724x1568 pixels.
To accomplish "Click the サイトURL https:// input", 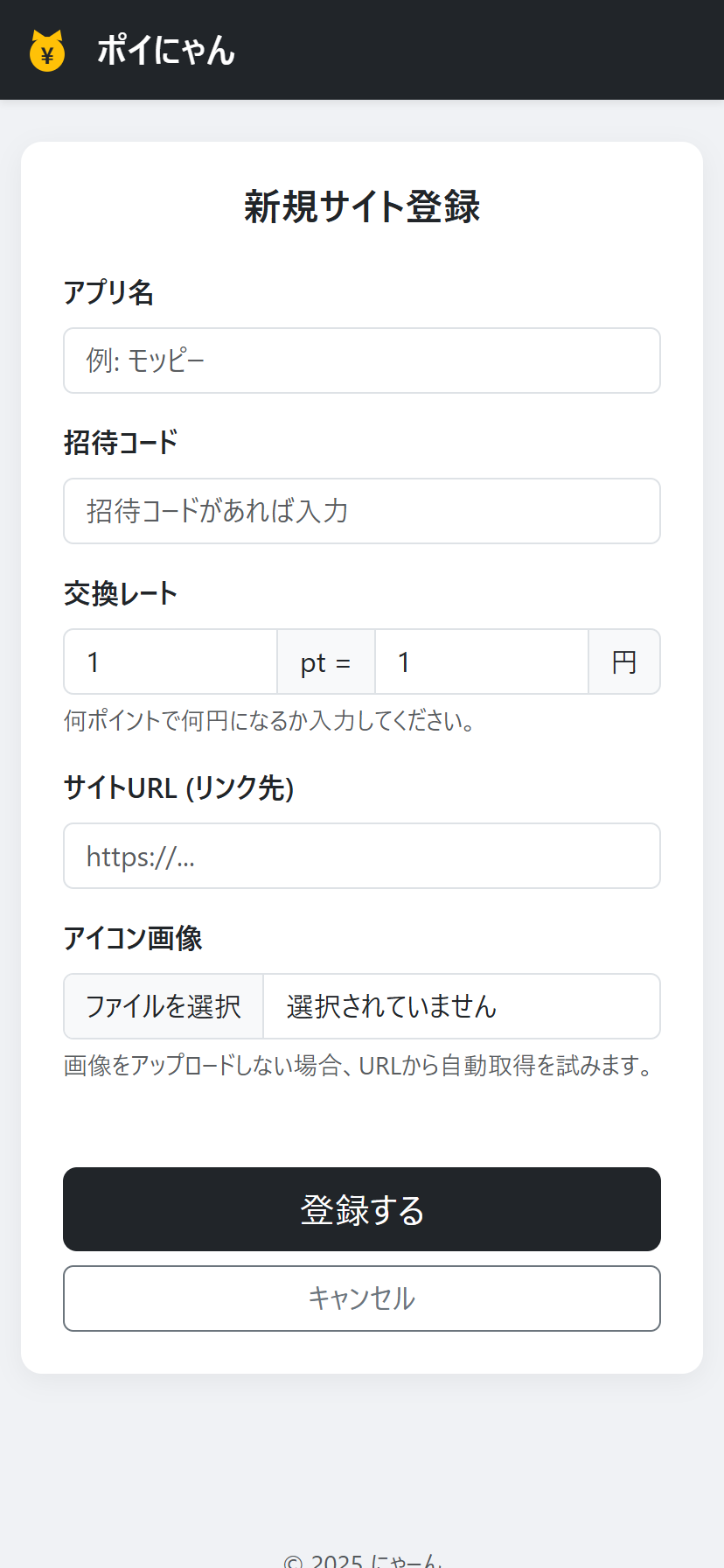I will pos(361,856).
